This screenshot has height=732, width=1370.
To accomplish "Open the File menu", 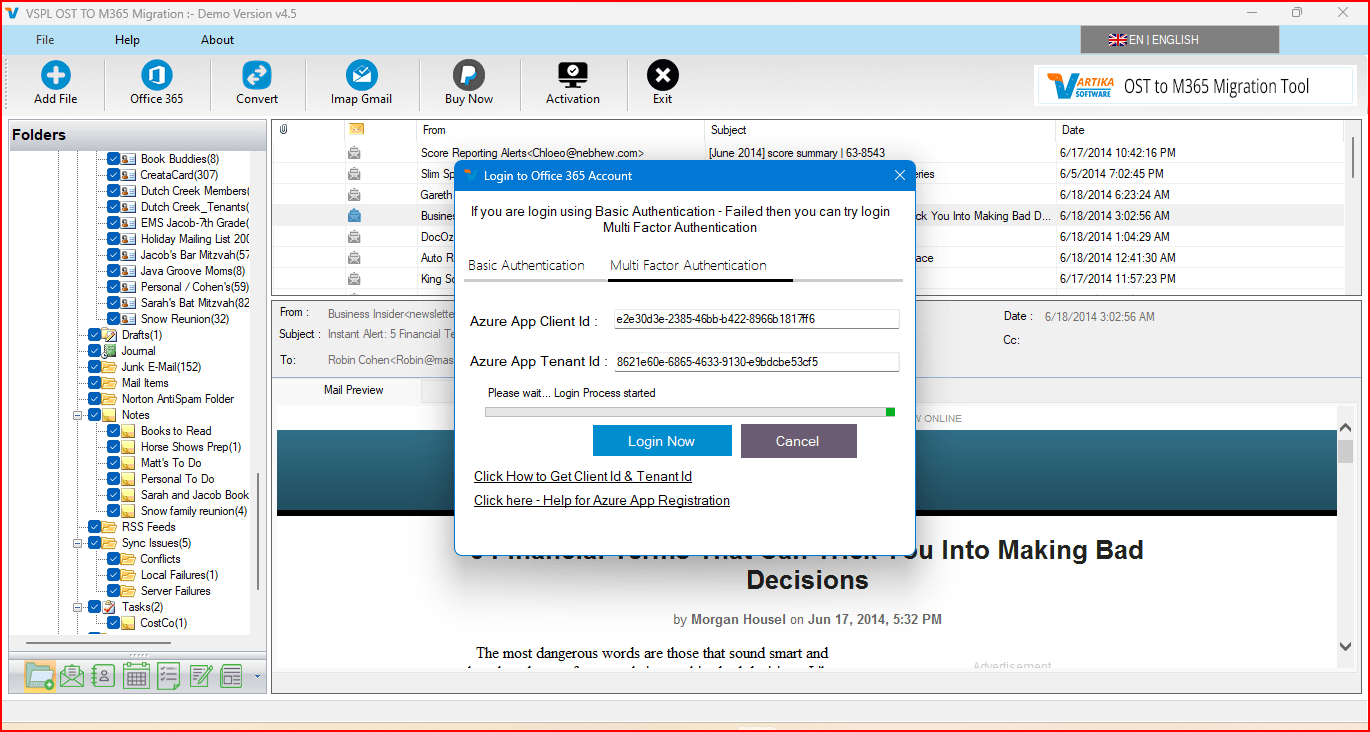I will [45, 40].
